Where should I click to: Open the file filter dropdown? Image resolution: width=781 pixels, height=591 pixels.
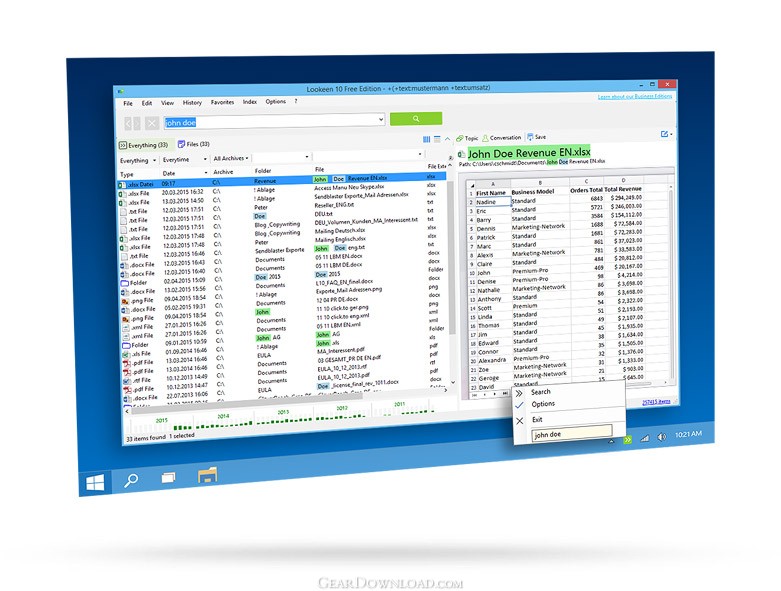pos(420,154)
